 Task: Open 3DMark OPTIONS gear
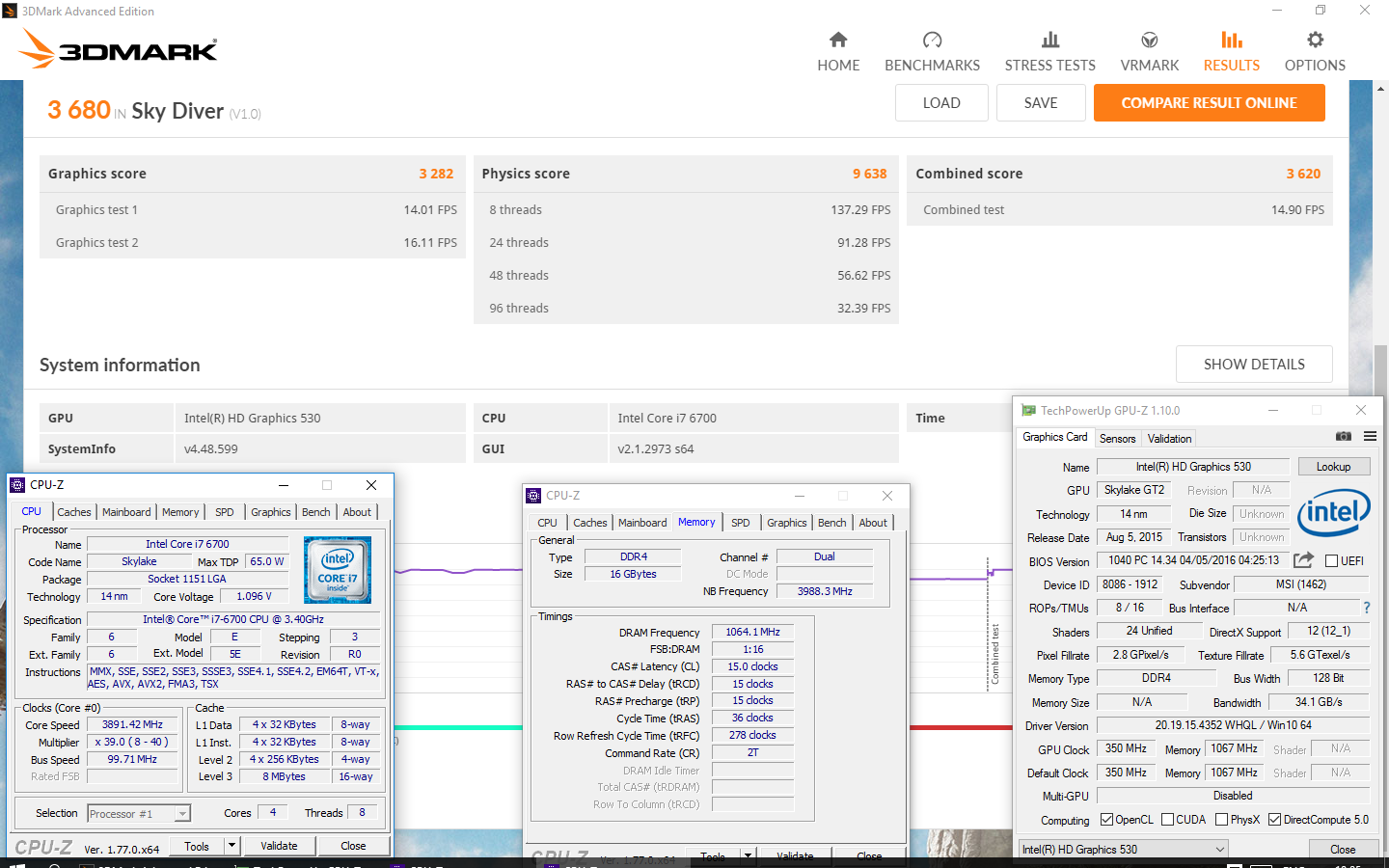point(1315,52)
